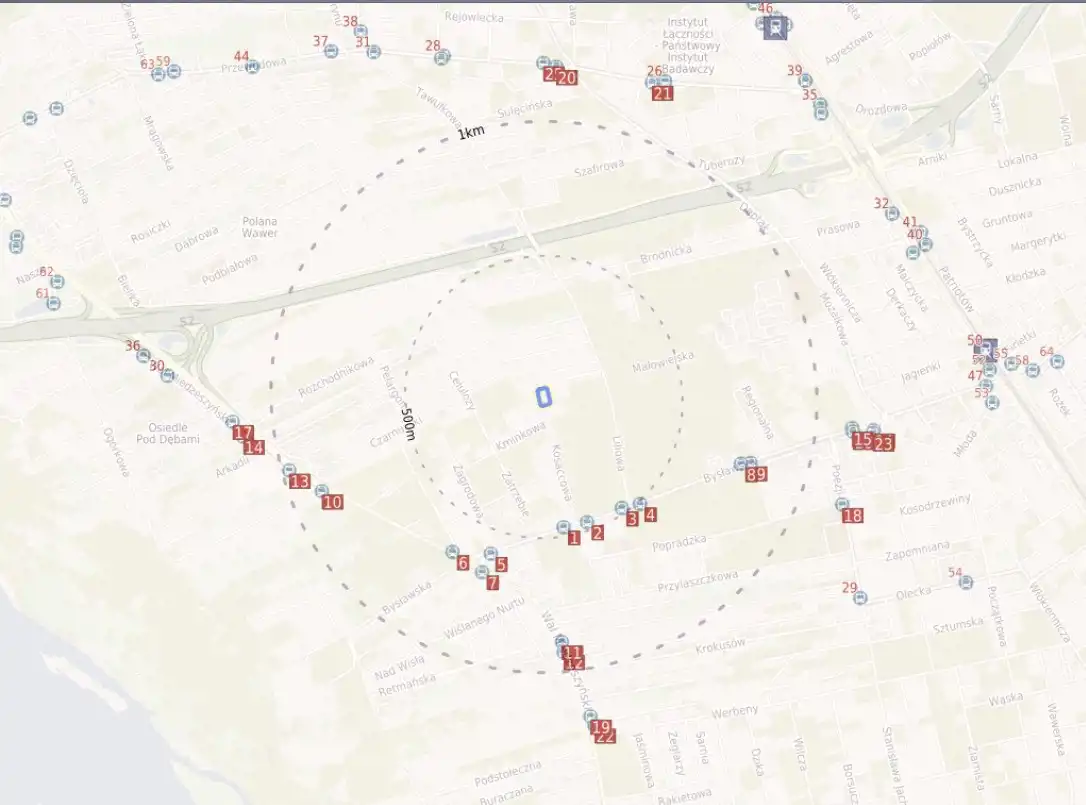Viewport: 1086px width, 805px height.
Task: Select bus stop icon labeled 64
Action: click(1057, 362)
